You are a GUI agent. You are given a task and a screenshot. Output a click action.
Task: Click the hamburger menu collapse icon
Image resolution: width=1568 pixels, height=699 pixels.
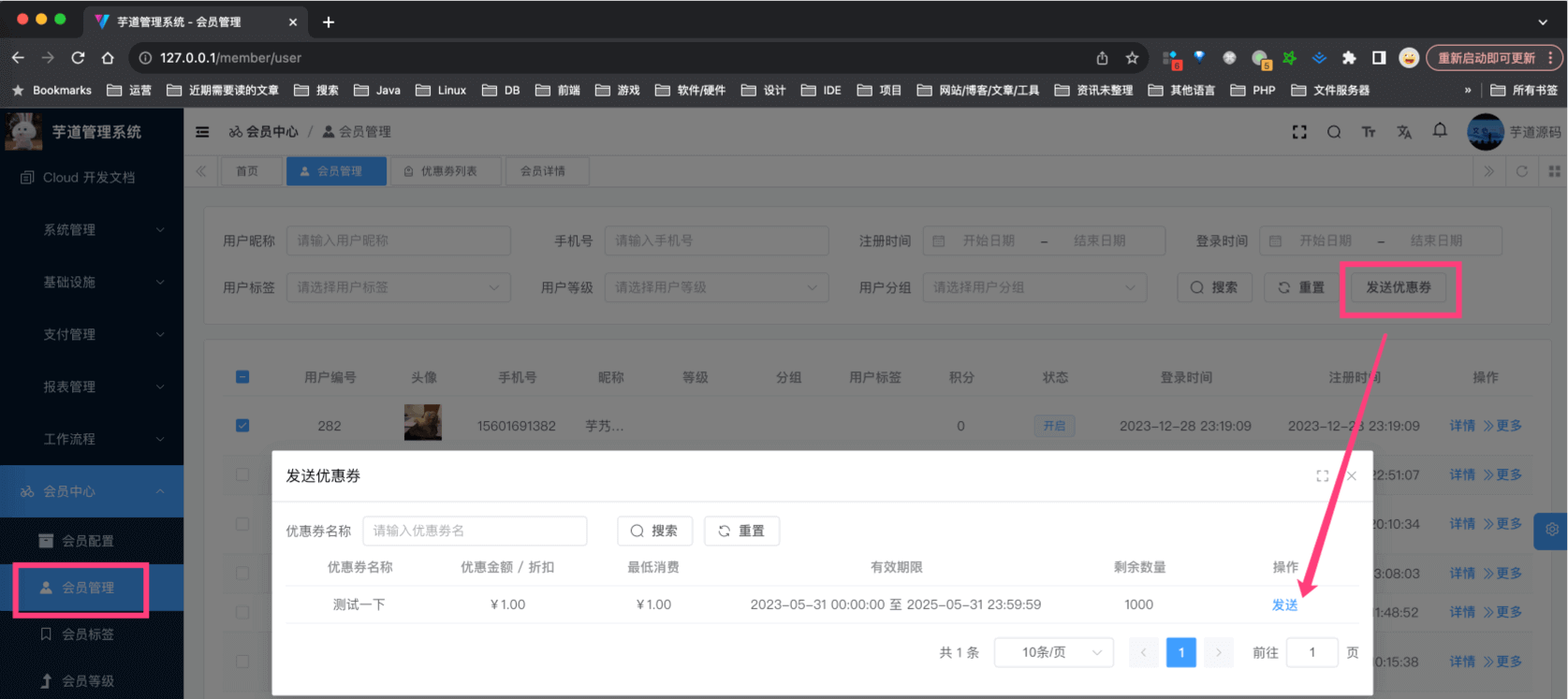[202, 132]
